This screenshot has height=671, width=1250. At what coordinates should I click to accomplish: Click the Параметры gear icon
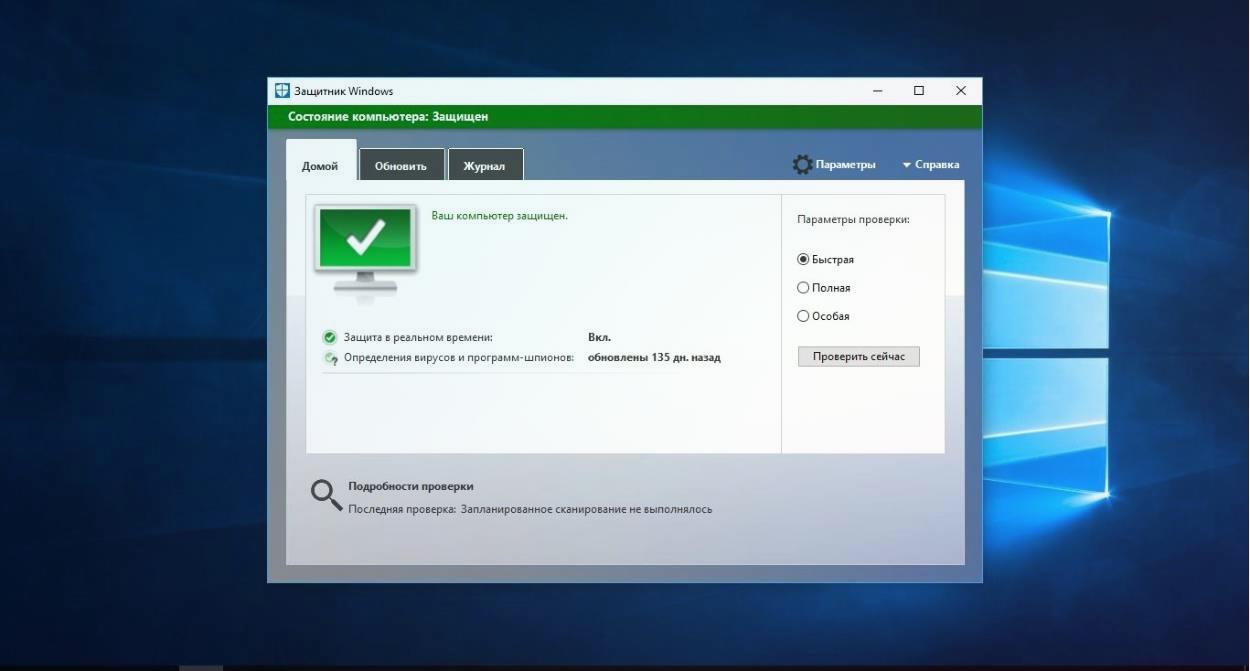tap(802, 164)
